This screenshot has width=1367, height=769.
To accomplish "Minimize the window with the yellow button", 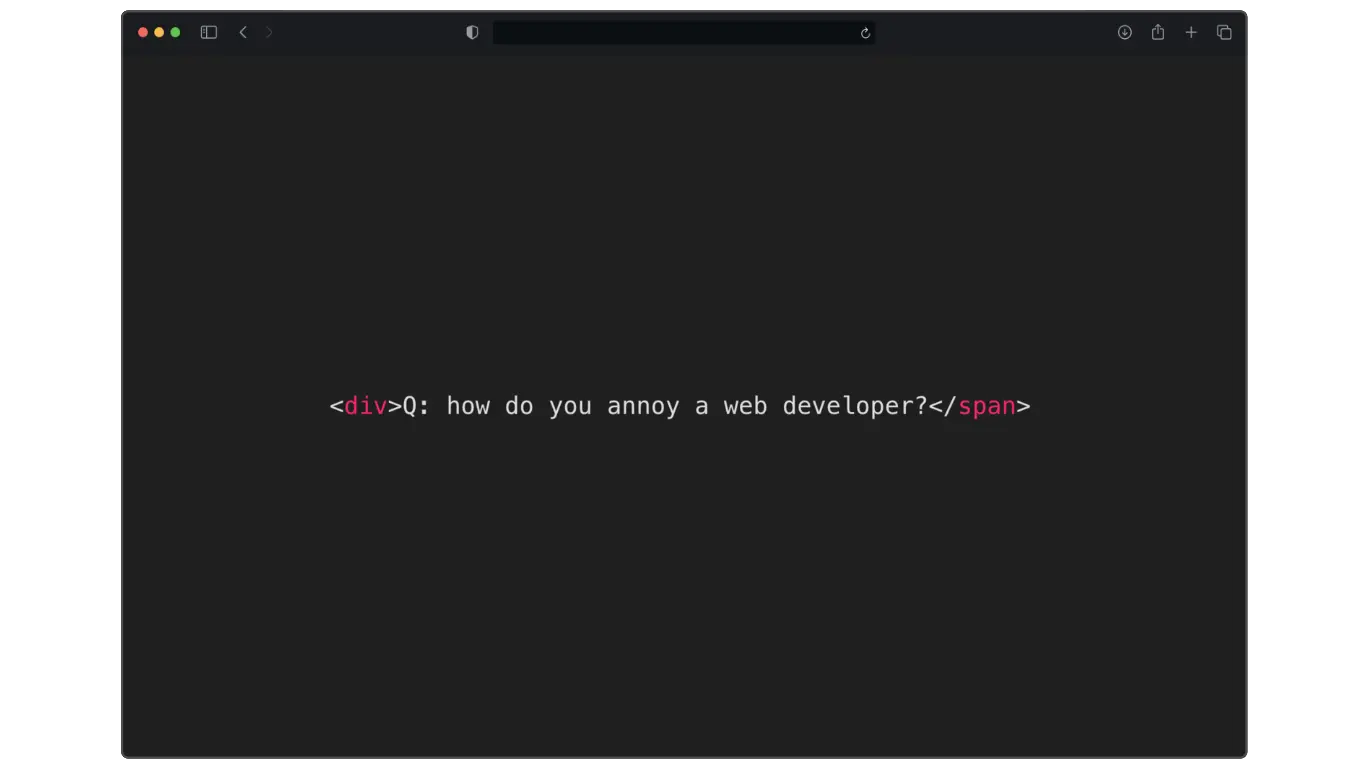I will [x=159, y=32].
